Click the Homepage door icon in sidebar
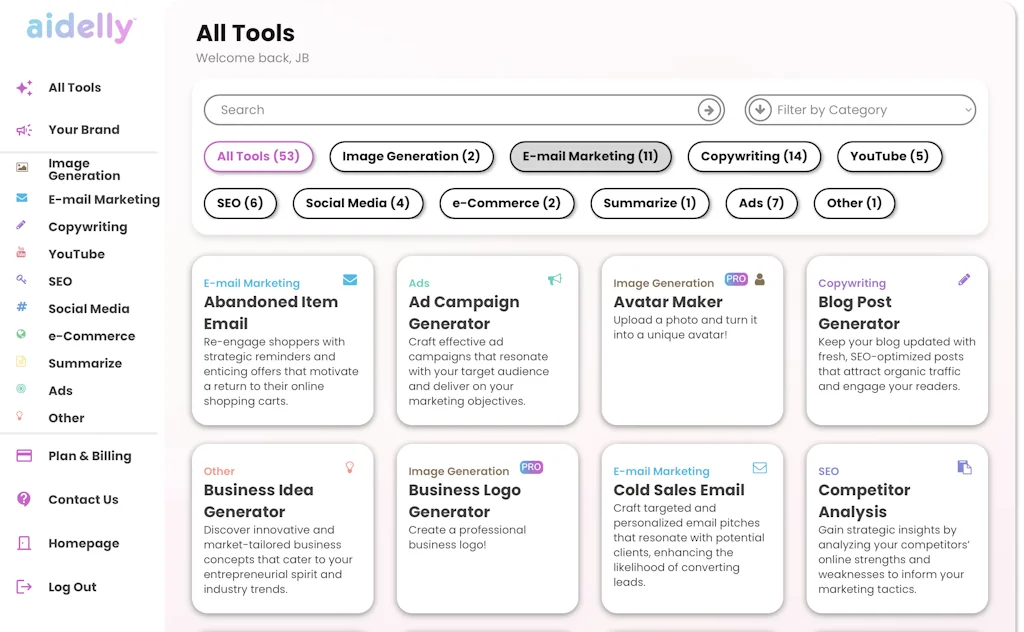The width and height of the screenshot is (1024, 632). [x=24, y=544]
